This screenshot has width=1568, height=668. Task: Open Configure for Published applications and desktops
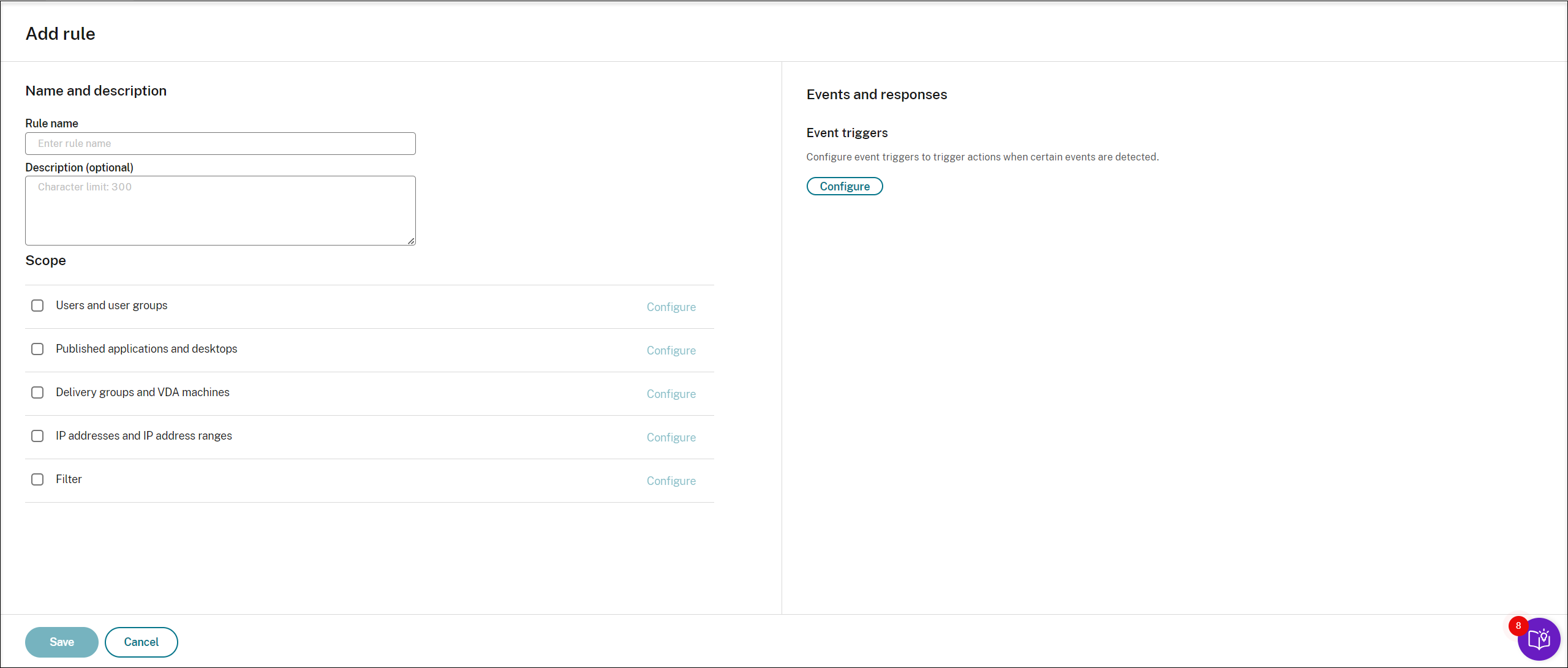(x=671, y=351)
